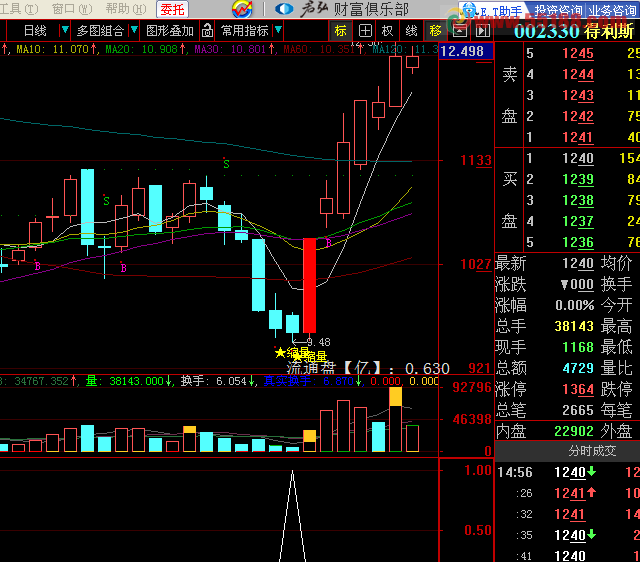
Task: Click the stock title 002330 得利斯
Action: tap(574, 31)
